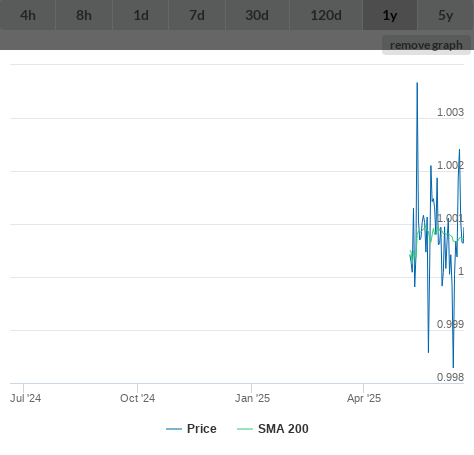Choose the 1d range tab
Viewport: 474px width, 455px height.
[141, 15]
